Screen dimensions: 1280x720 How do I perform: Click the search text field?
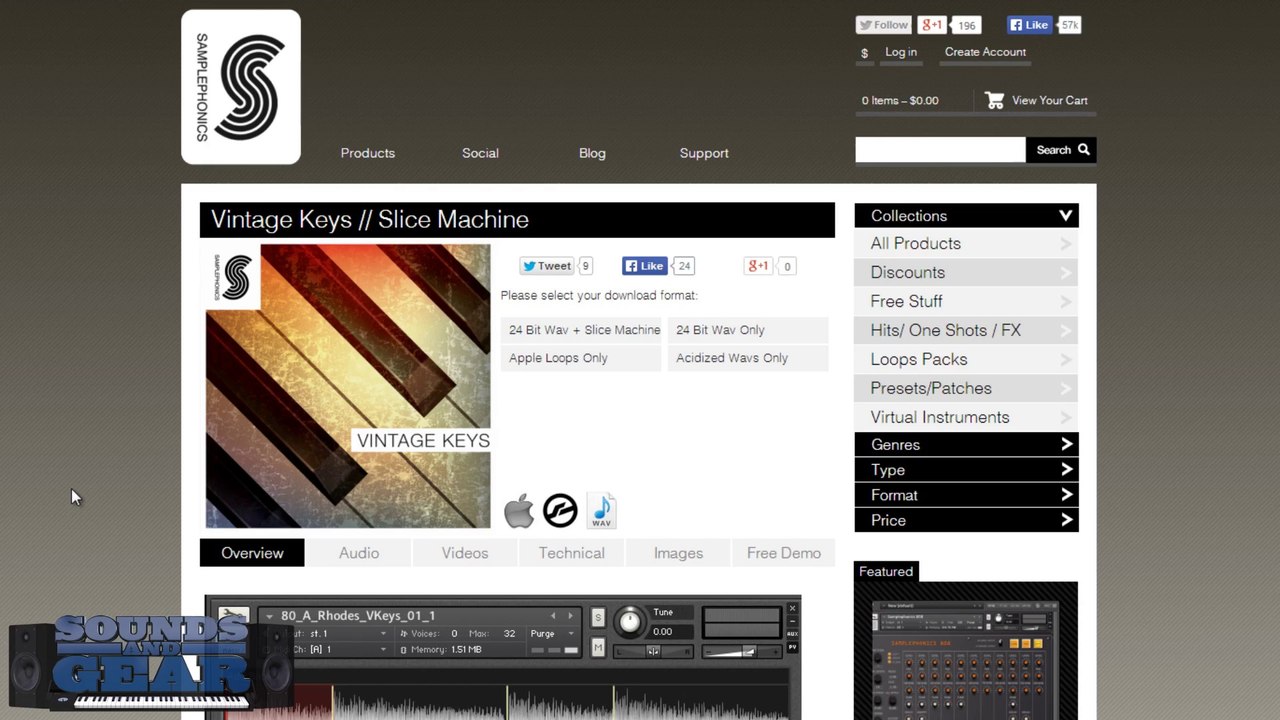click(x=940, y=150)
